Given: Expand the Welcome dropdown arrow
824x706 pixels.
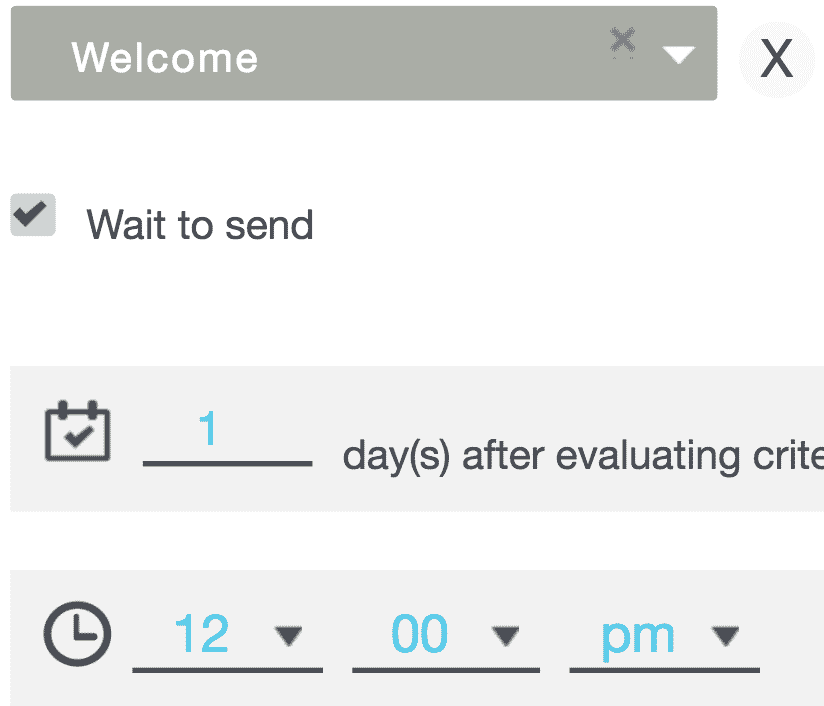Looking at the screenshot, I should point(679,55).
